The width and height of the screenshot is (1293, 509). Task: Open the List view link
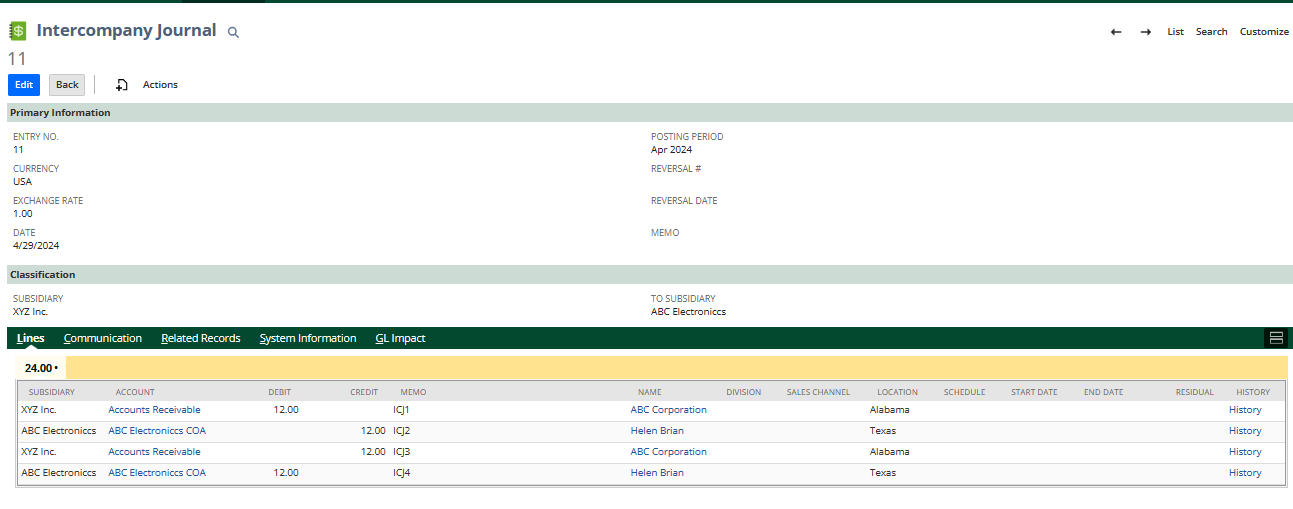pyautogui.click(x=1175, y=32)
